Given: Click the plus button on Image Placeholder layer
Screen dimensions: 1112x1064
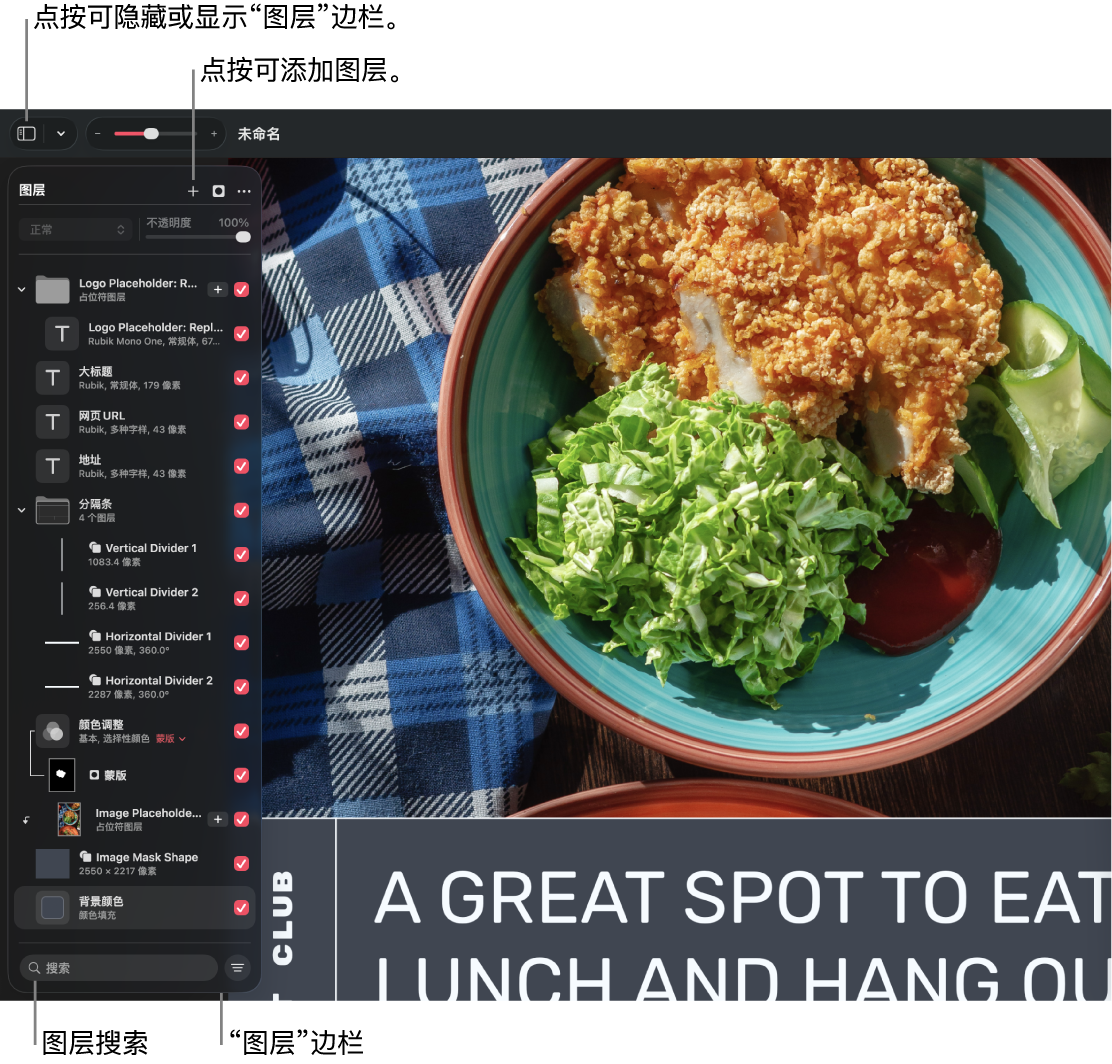Looking at the screenshot, I should click(x=218, y=819).
